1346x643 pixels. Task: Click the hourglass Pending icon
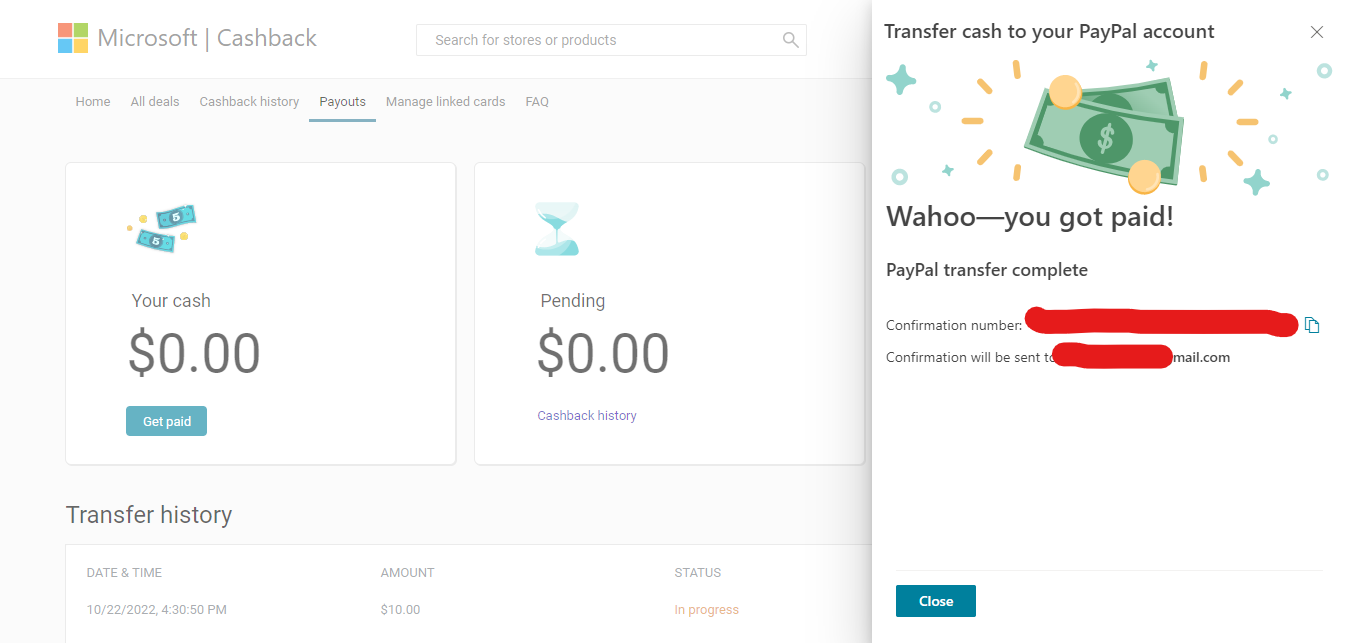point(557,229)
